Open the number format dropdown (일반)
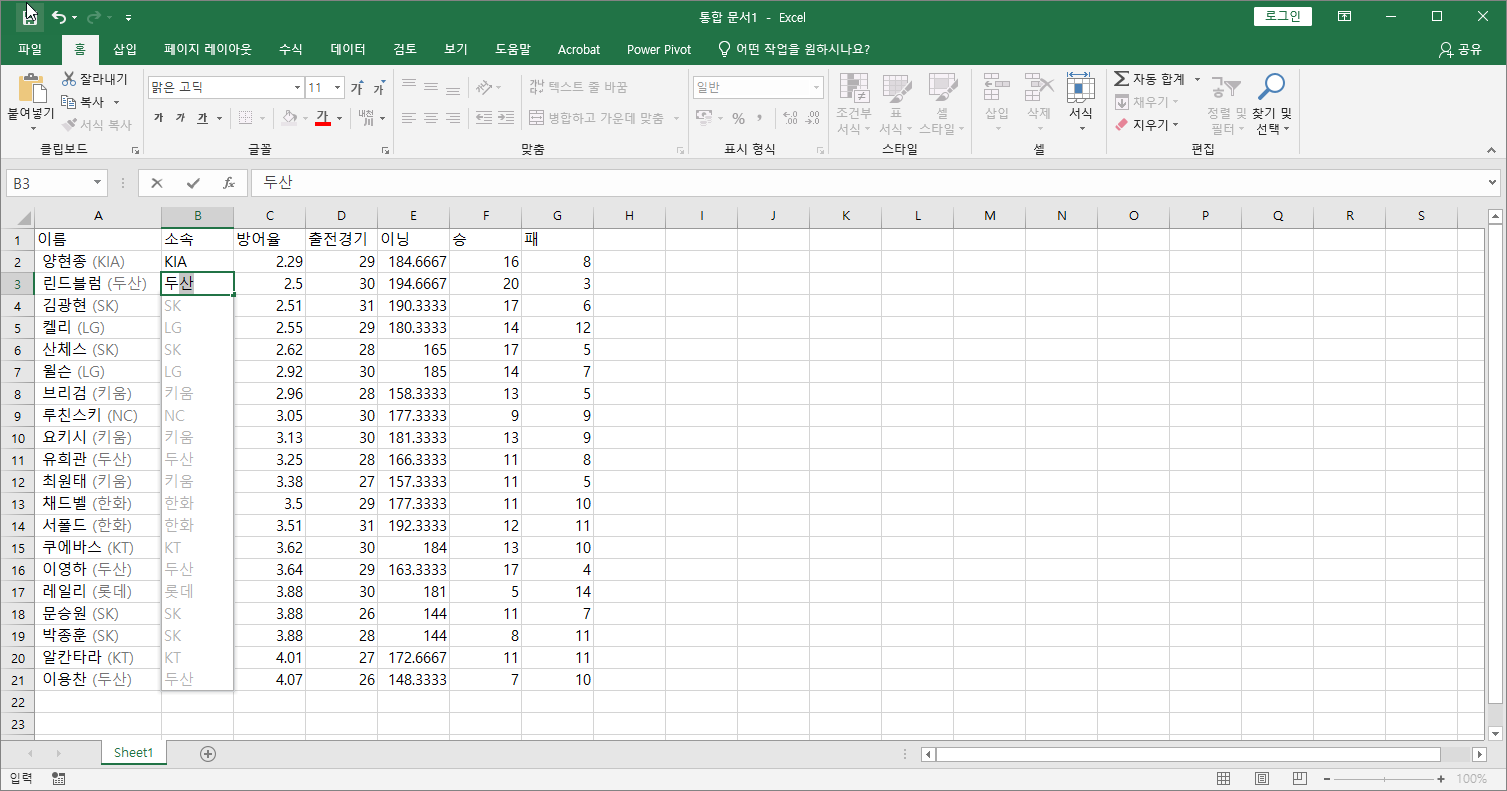1507x791 pixels. pos(816,88)
